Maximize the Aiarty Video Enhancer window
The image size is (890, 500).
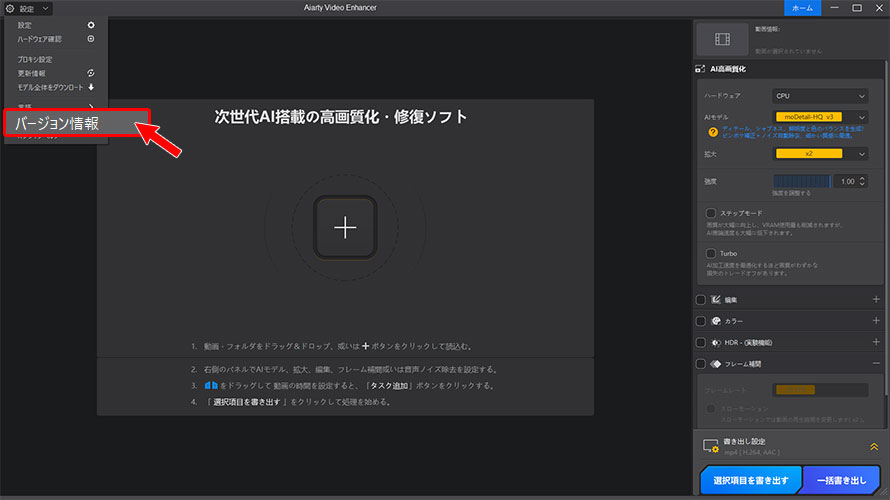[857, 8]
